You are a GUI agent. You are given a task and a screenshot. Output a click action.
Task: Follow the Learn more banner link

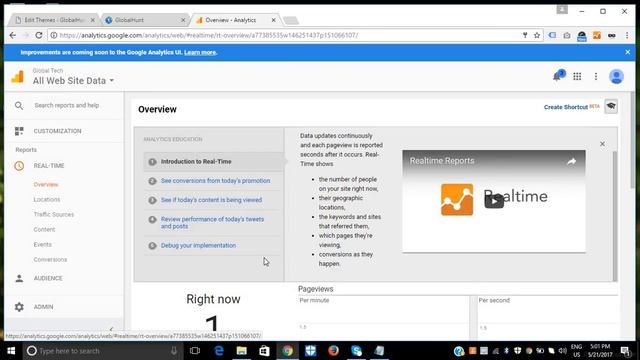(200, 52)
